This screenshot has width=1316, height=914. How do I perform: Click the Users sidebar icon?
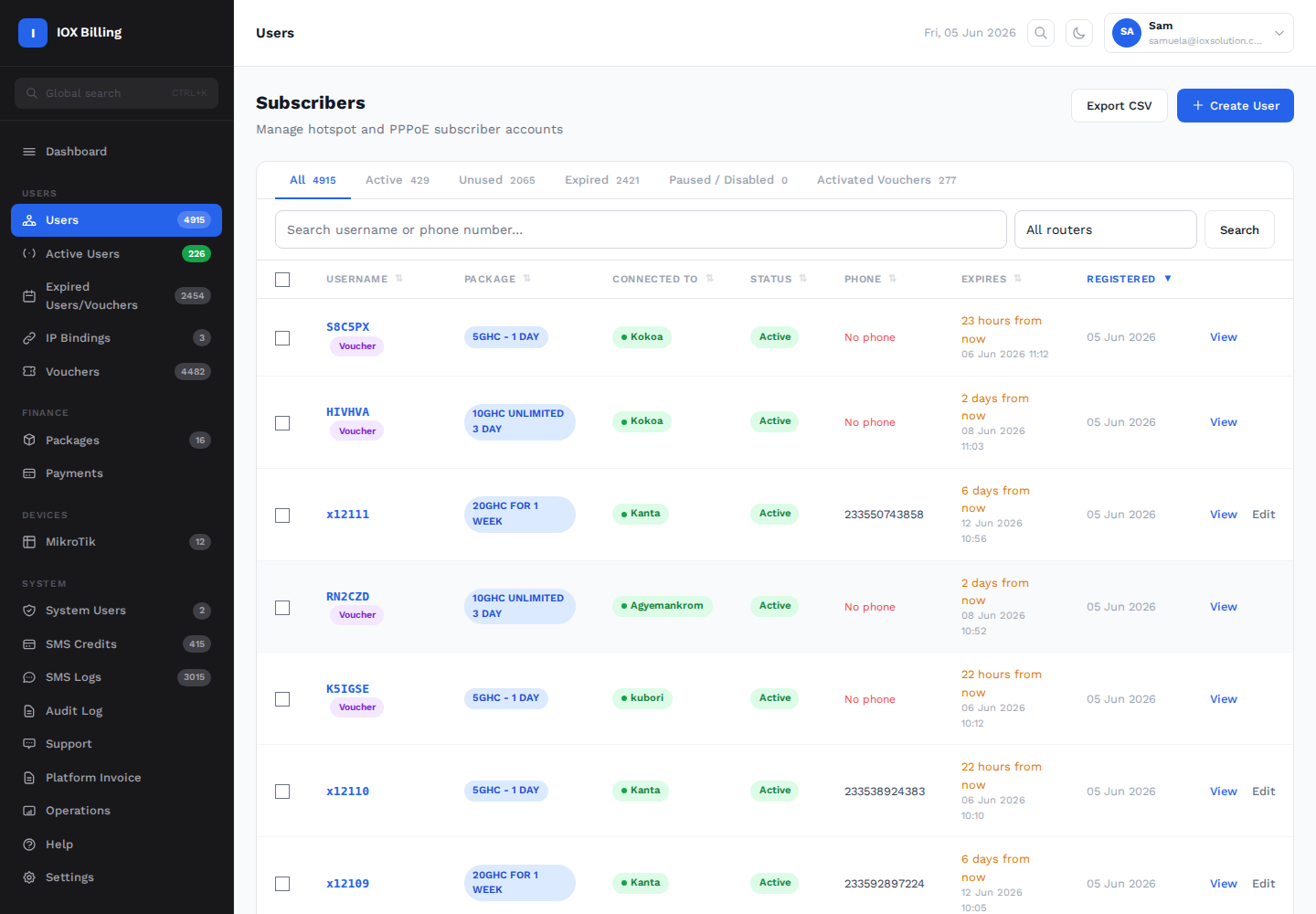click(29, 220)
